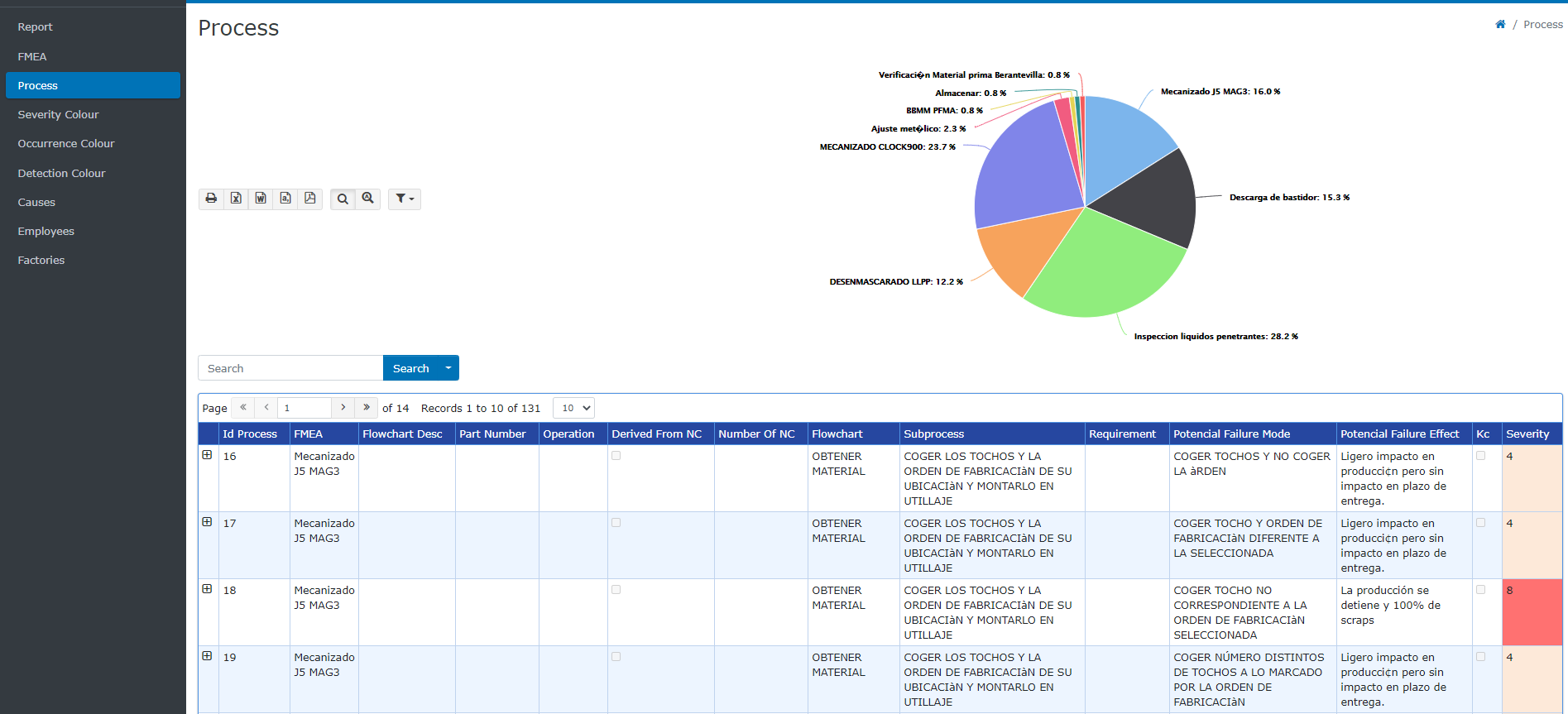
Task: Open Severity Colour sidebar item
Action: coord(93,114)
